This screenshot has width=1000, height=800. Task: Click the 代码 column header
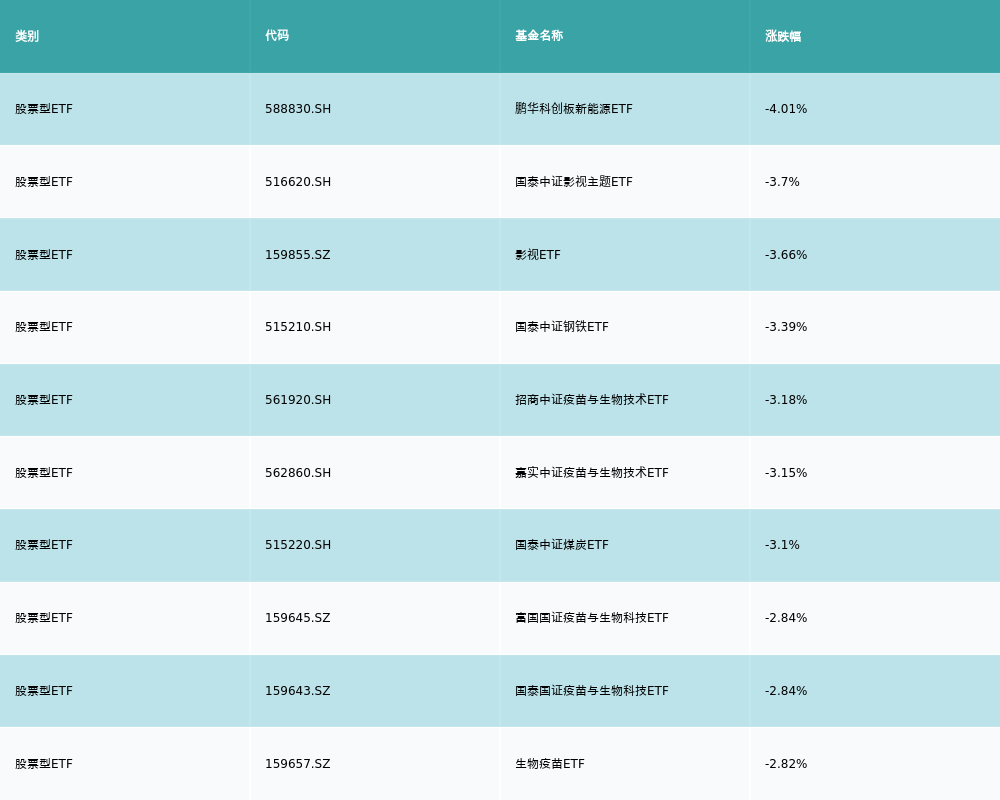click(277, 36)
